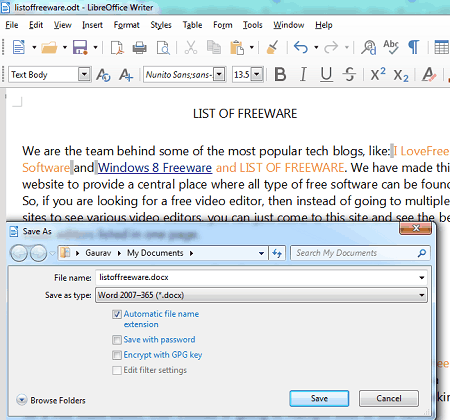Open the View menu

pyautogui.click(x=63, y=25)
